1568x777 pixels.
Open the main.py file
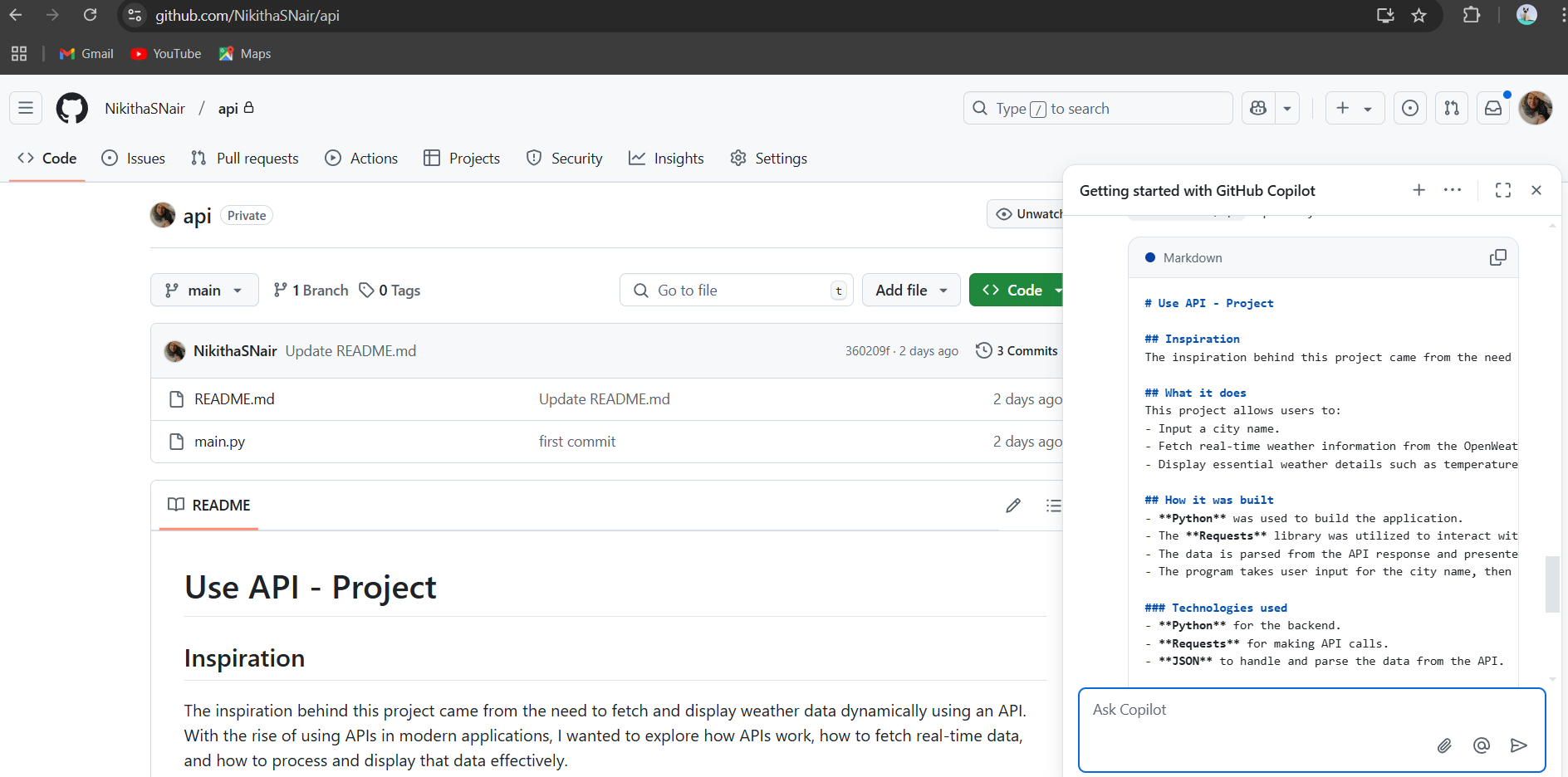click(x=219, y=442)
